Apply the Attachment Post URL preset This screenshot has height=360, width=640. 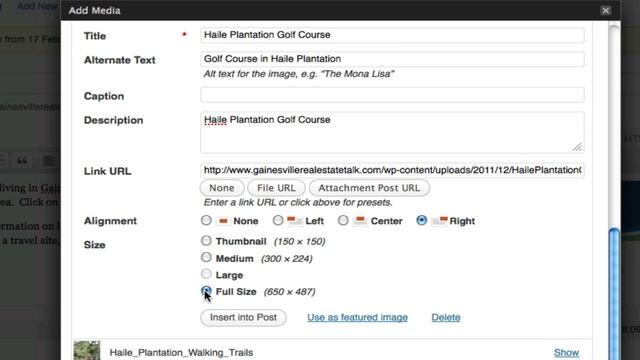pos(369,188)
